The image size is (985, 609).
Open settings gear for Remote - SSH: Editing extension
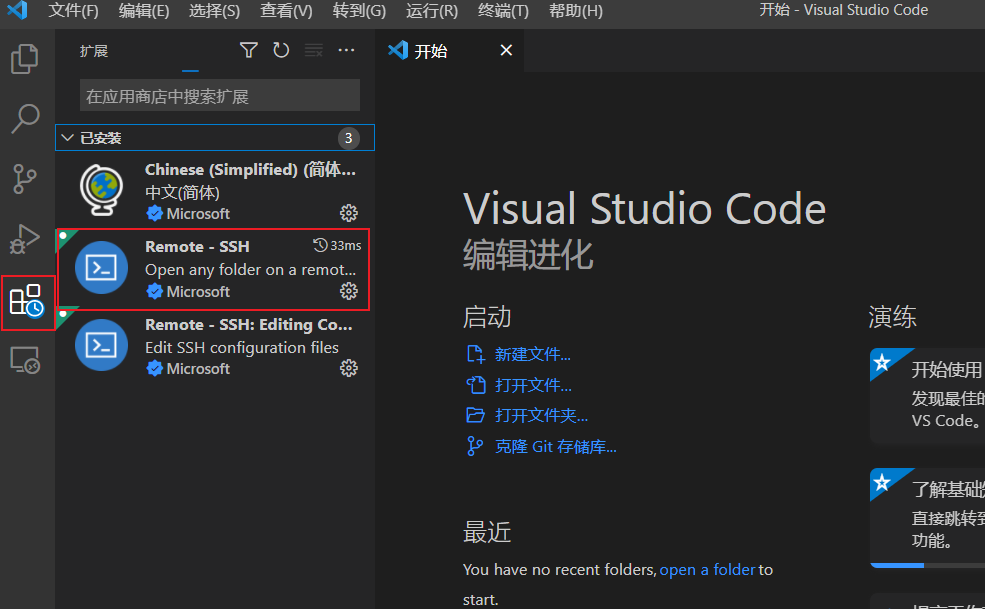pyautogui.click(x=349, y=368)
